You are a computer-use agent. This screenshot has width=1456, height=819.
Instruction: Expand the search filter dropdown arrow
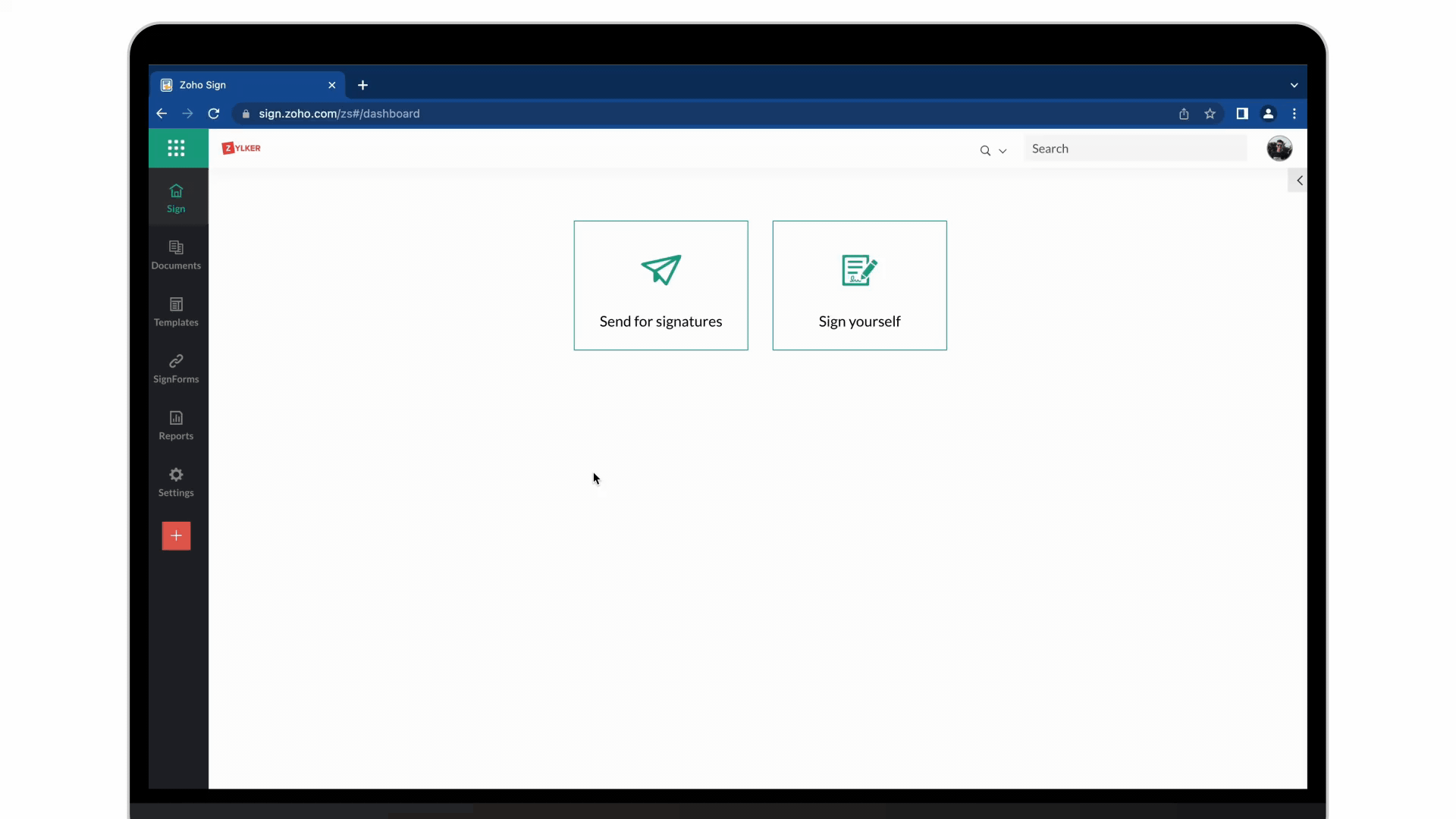(x=1003, y=151)
